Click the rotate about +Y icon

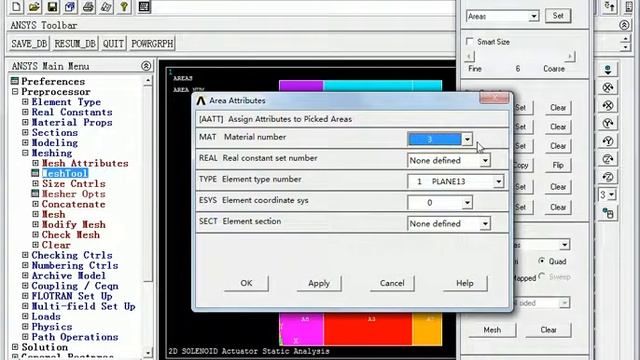[x=608, y=123]
